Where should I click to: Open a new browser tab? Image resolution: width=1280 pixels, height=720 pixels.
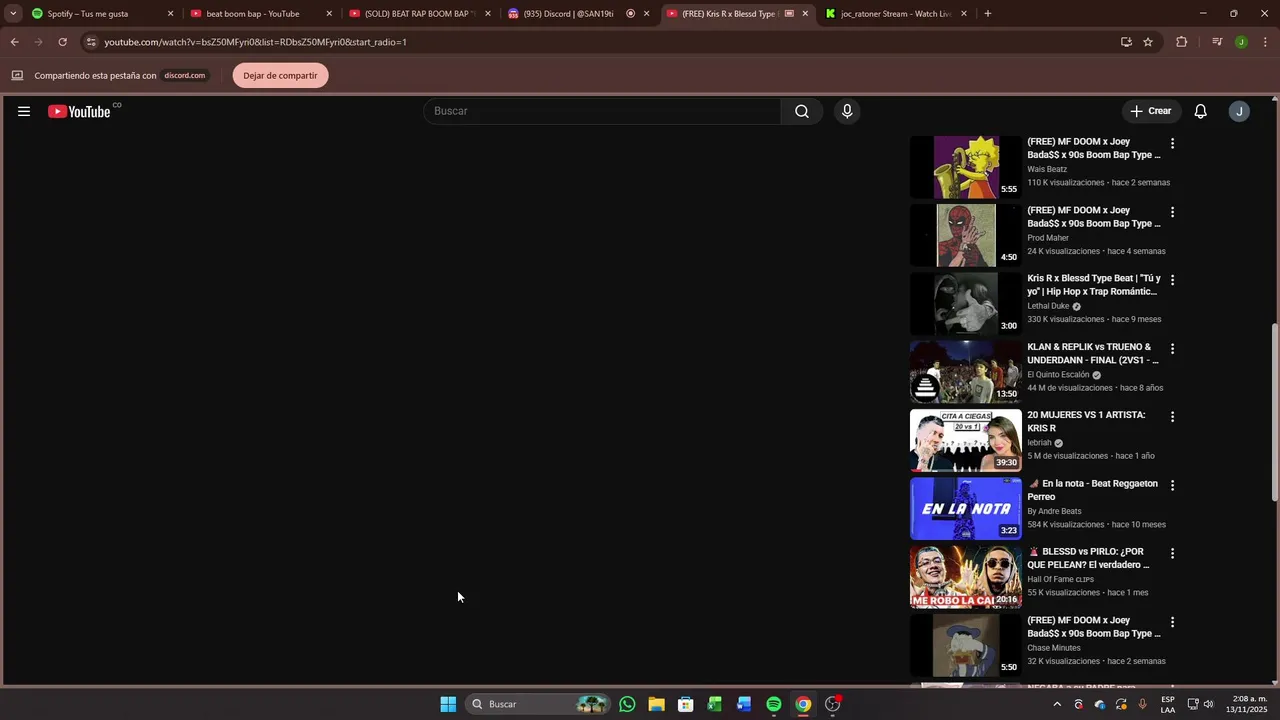point(988,14)
